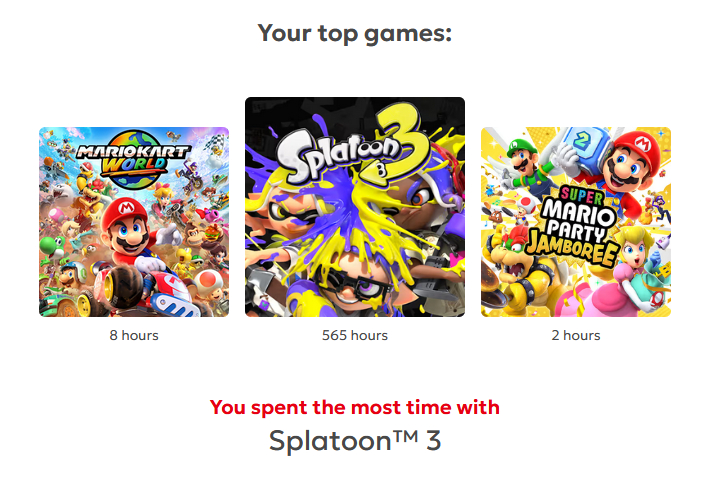Click the "565 hours" playtime label
The image size is (719, 491).
click(x=355, y=336)
